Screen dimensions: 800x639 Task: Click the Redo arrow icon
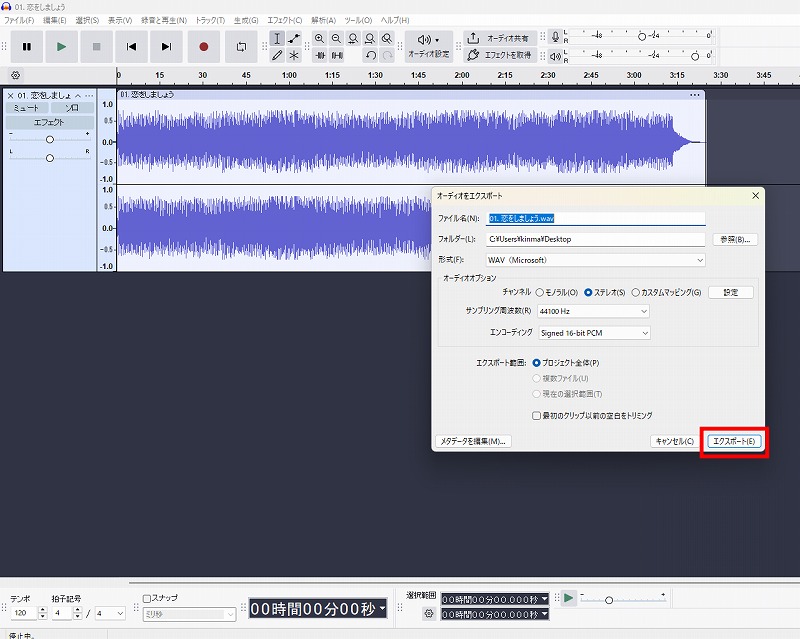point(387,55)
